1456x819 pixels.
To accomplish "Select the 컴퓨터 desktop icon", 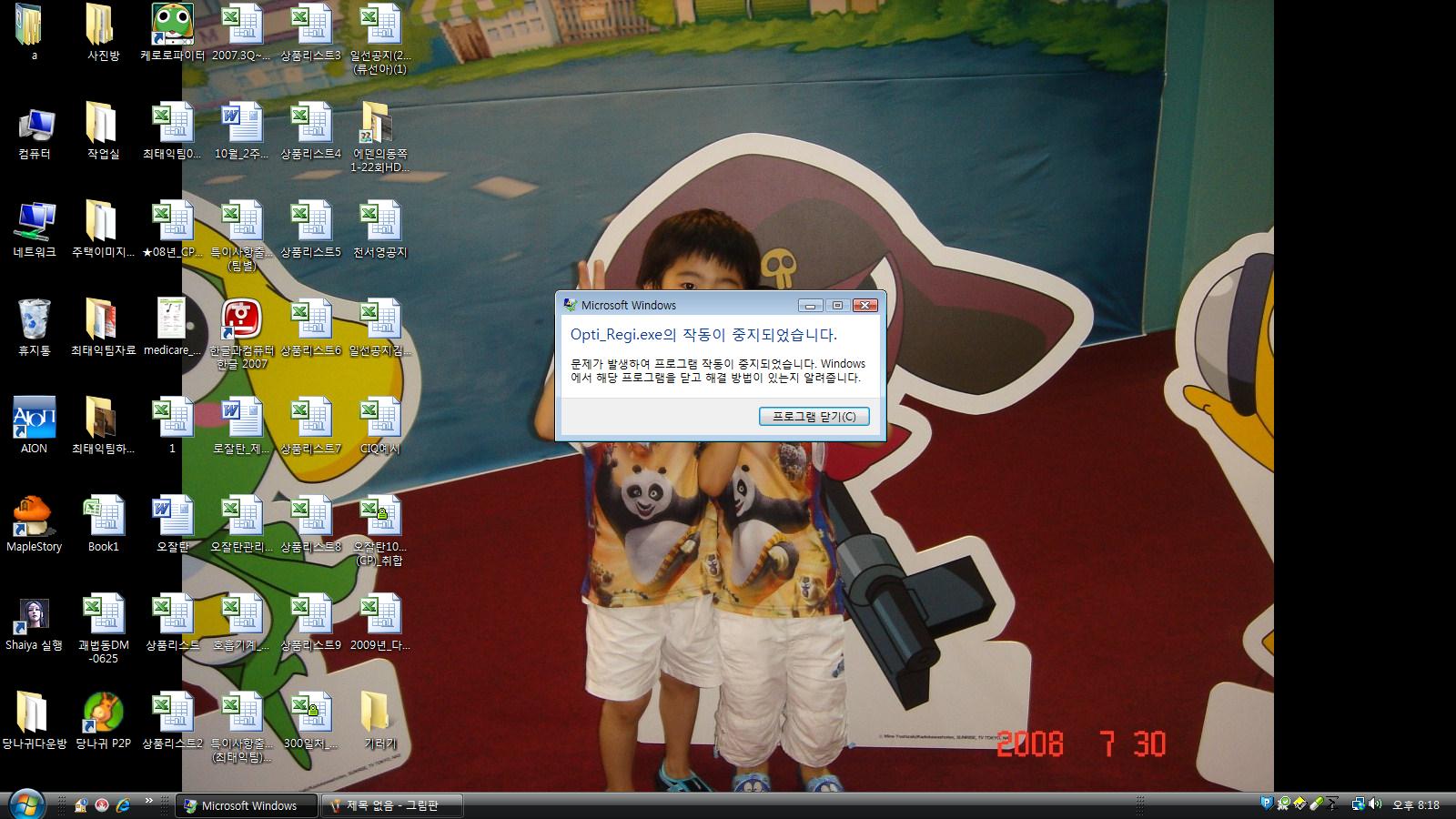I will coord(34,132).
